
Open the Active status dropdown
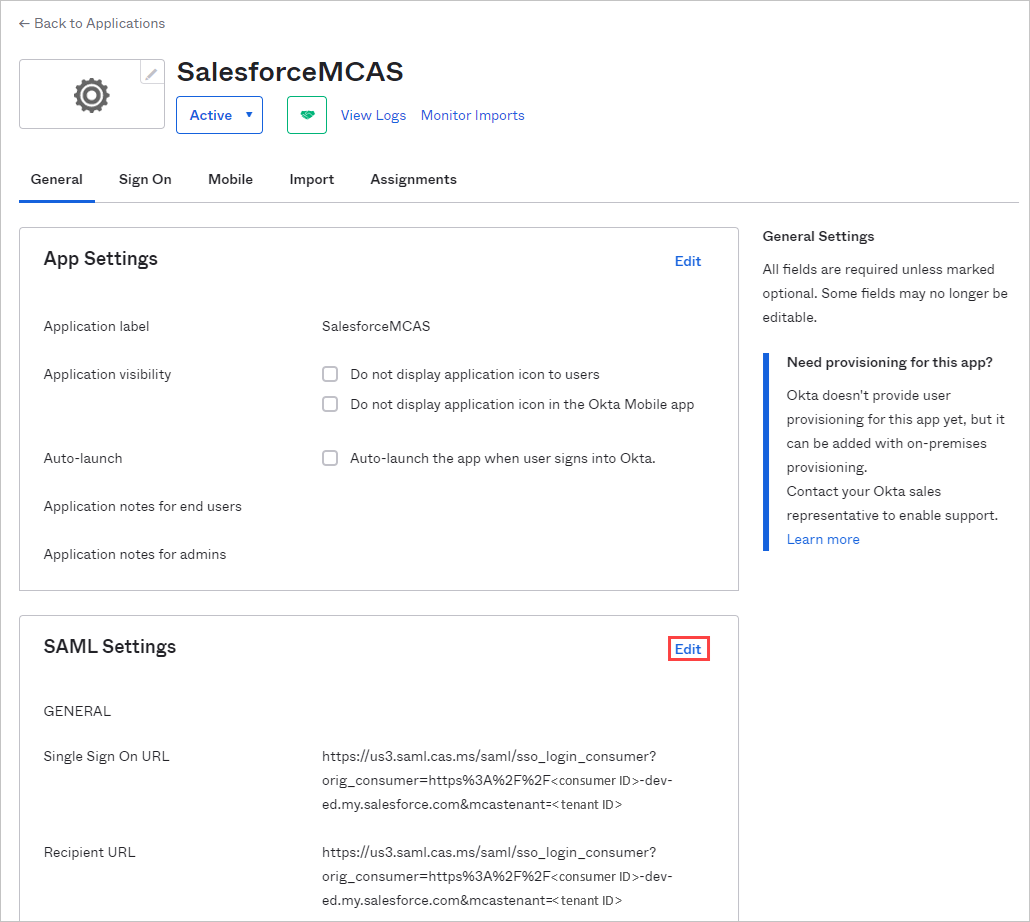tap(219, 114)
